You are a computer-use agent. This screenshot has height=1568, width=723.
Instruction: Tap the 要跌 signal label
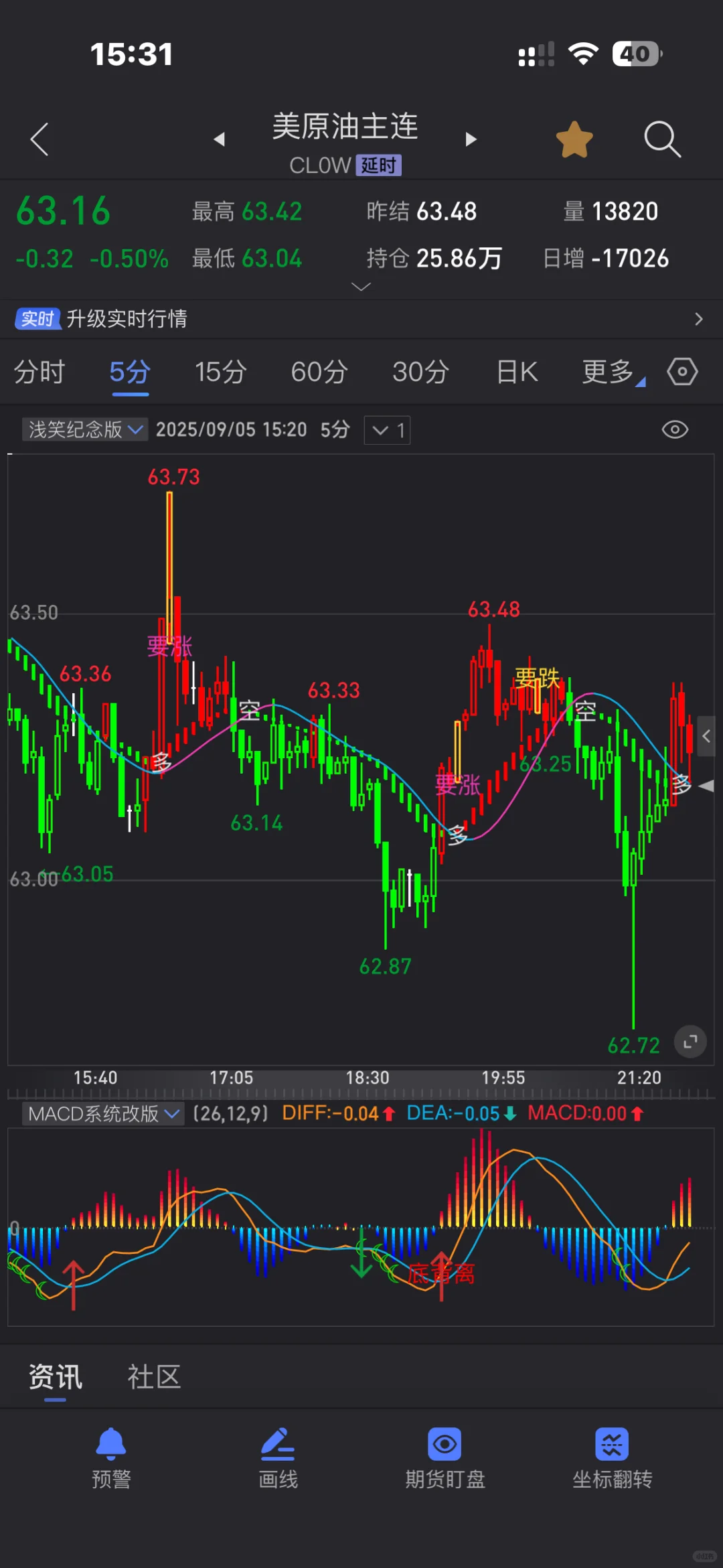coord(537,677)
